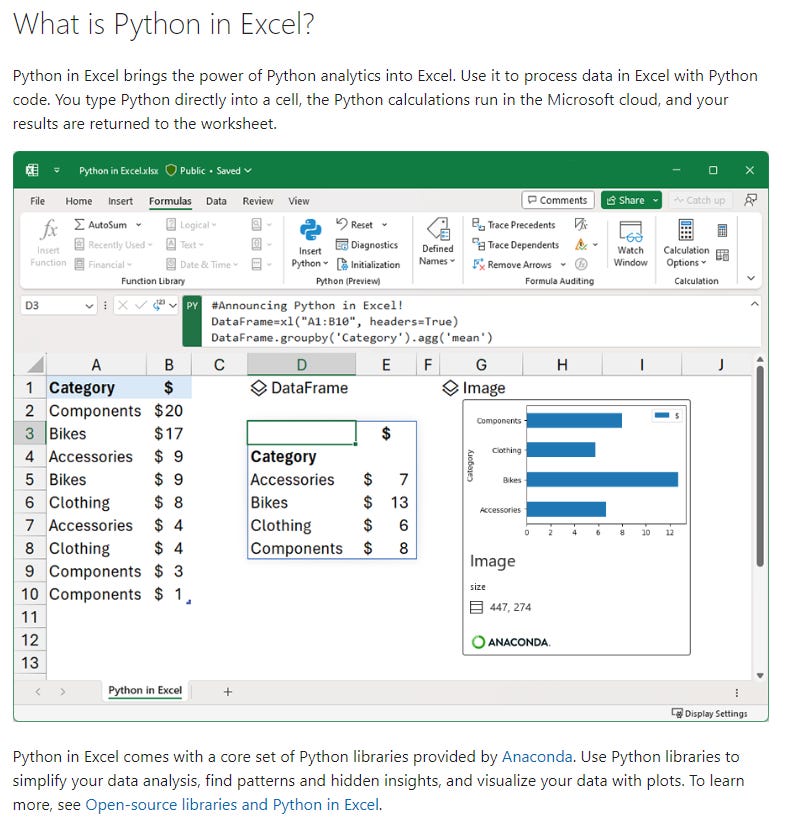The image size is (792, 828).
Task: Open Calculation Options
Action: coord(686,243)
